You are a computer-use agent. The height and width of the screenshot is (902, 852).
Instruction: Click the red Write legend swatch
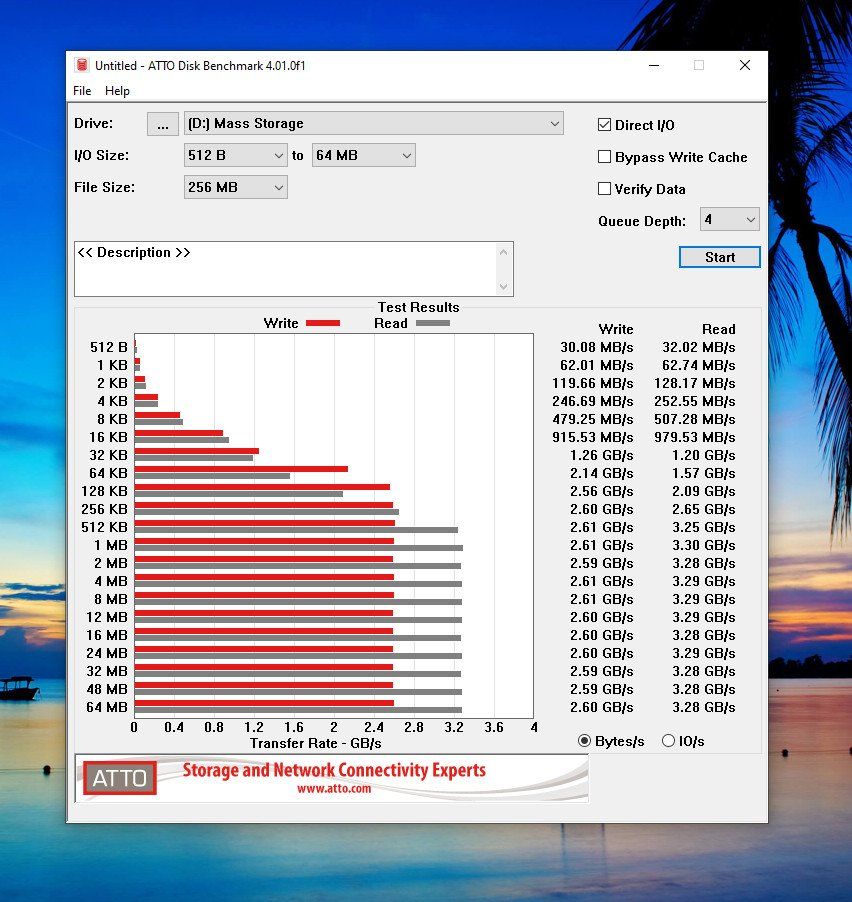[x=323, y=323]
